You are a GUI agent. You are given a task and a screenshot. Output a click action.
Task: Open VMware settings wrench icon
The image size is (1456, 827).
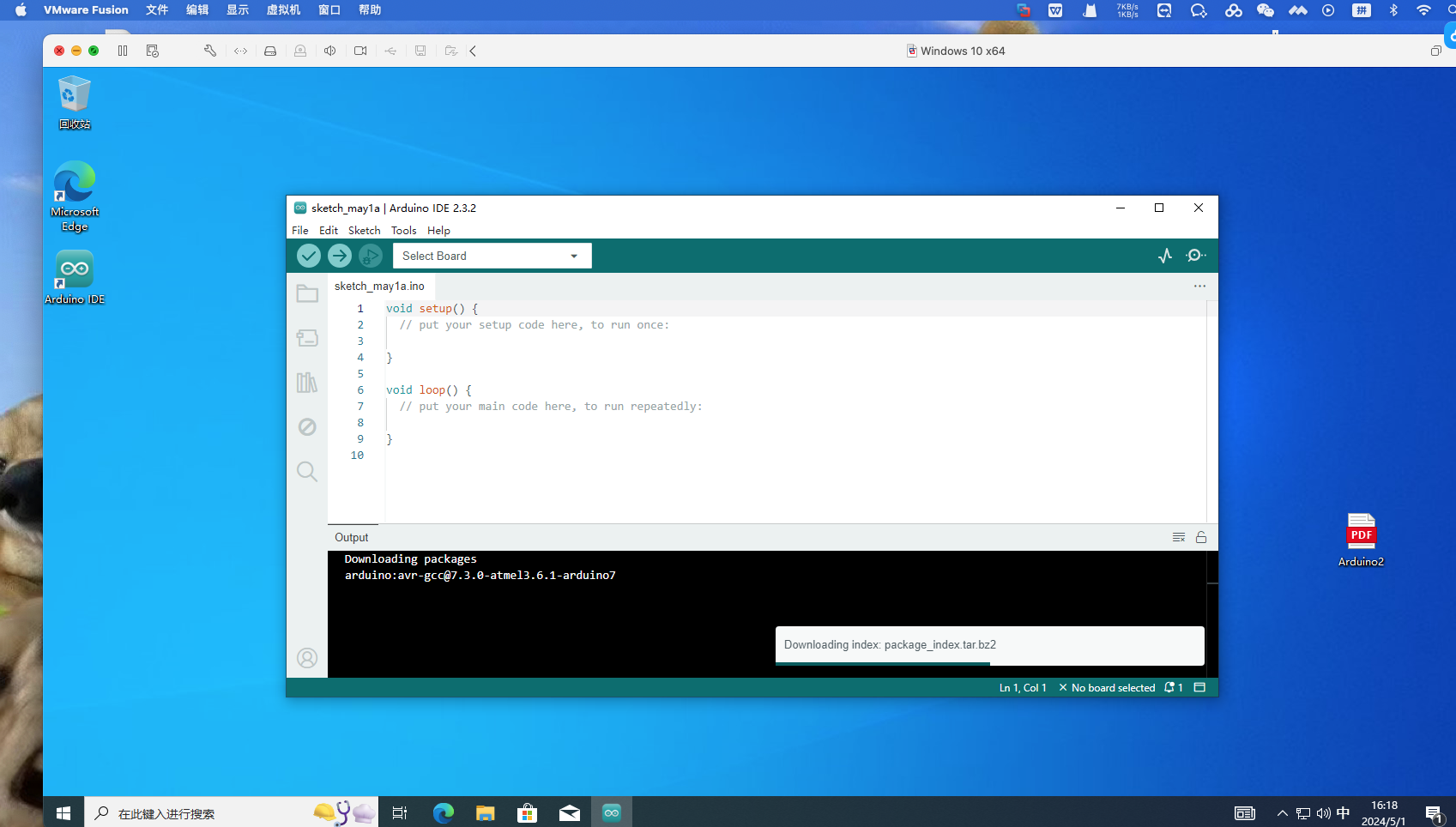pyautogui.click(x=210, y=51)
